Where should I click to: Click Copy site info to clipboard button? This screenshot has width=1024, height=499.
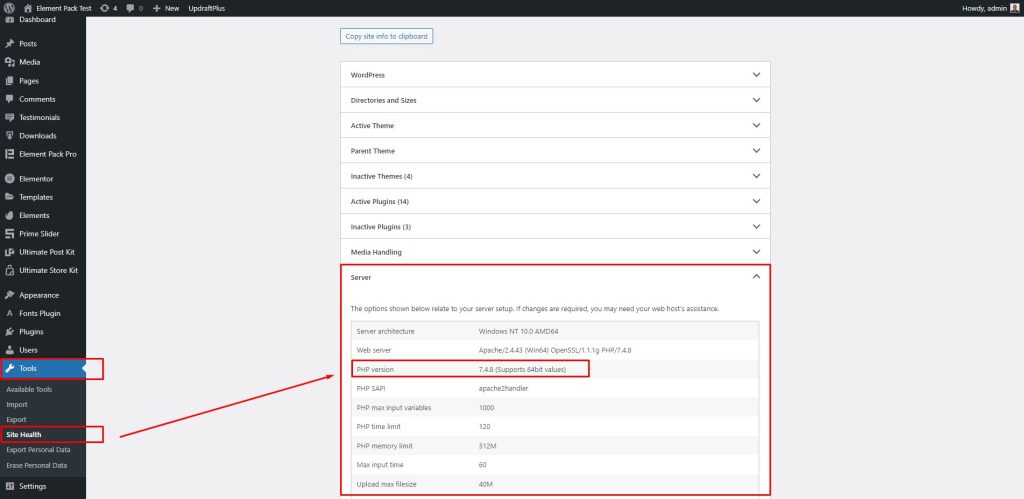pos(387,37)
